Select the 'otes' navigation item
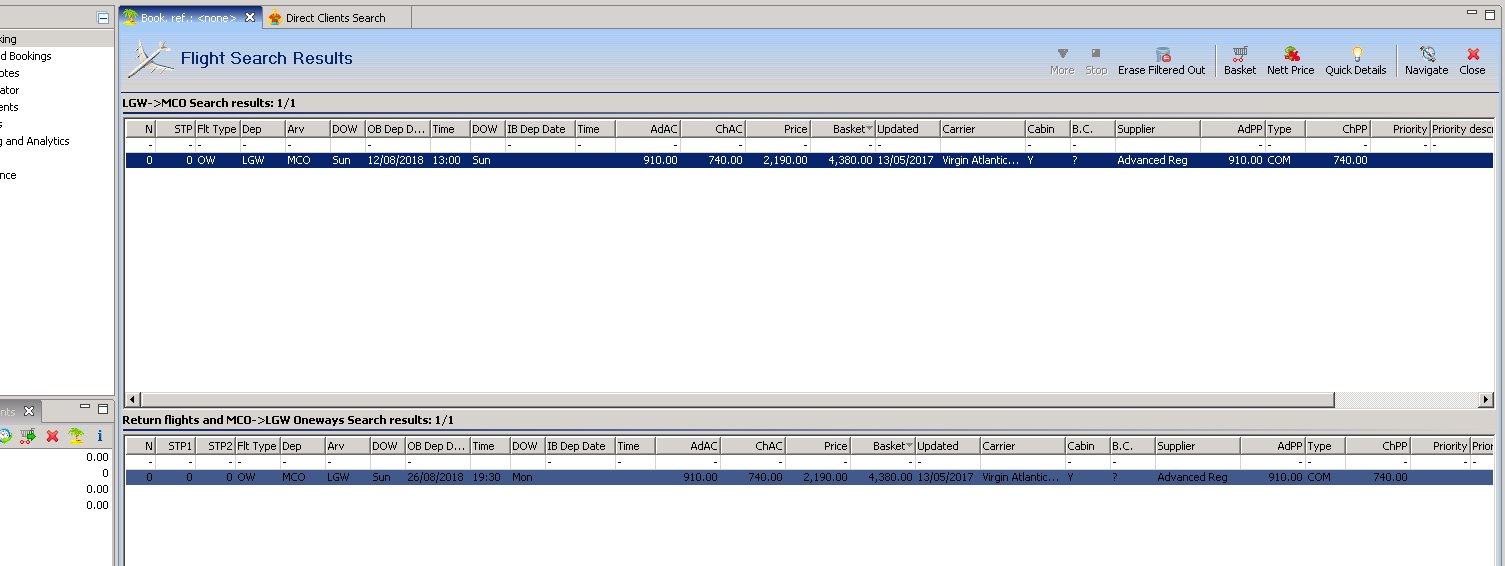1505x566 pixels. coord(10,73)
